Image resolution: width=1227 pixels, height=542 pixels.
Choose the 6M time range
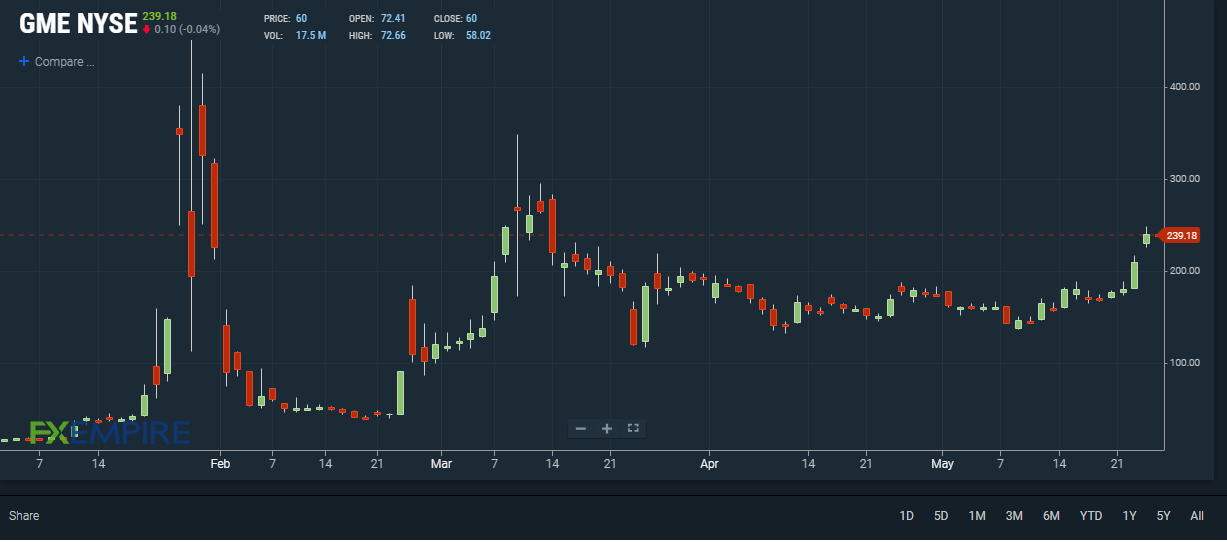coord(1051,516)
